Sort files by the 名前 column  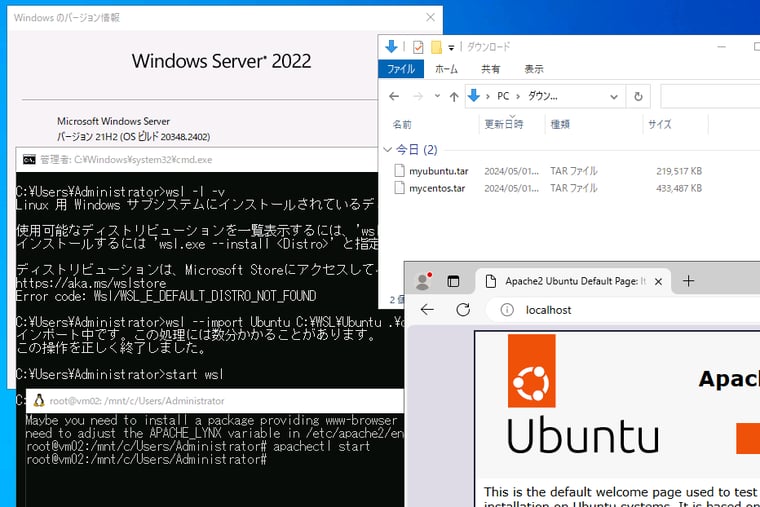click(402, 125)
